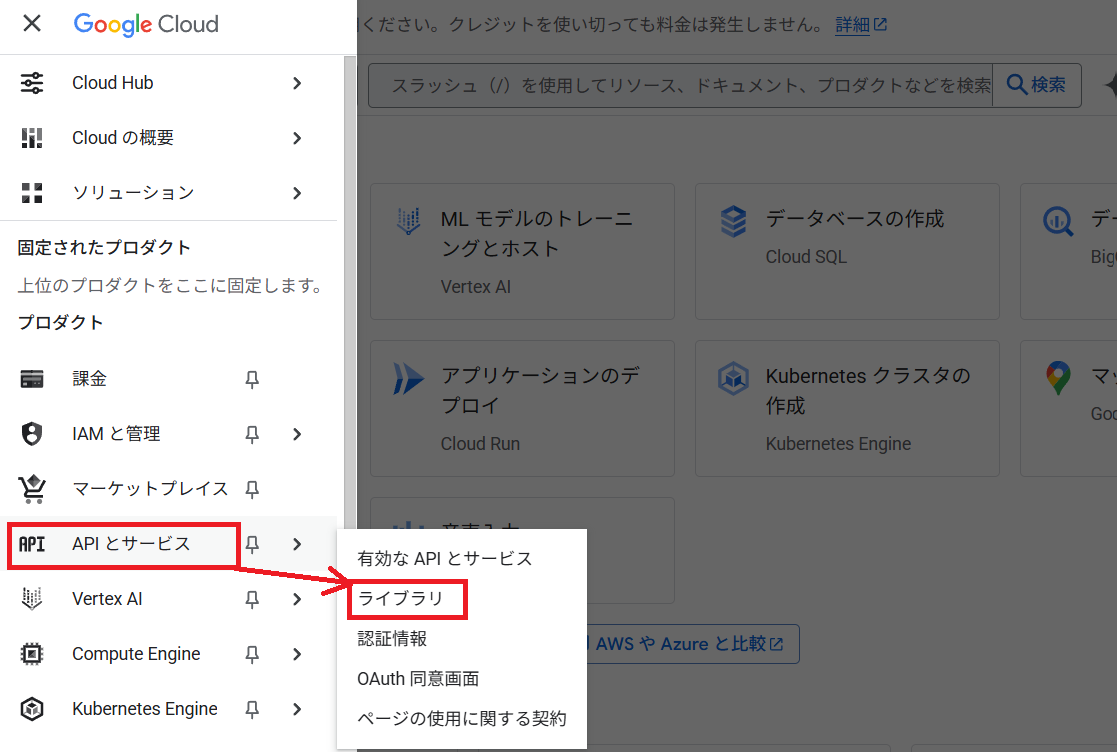This screenshot has width=1117, height=752.
Task: Click the Google Cloud logo
Action: coord(146,24)
